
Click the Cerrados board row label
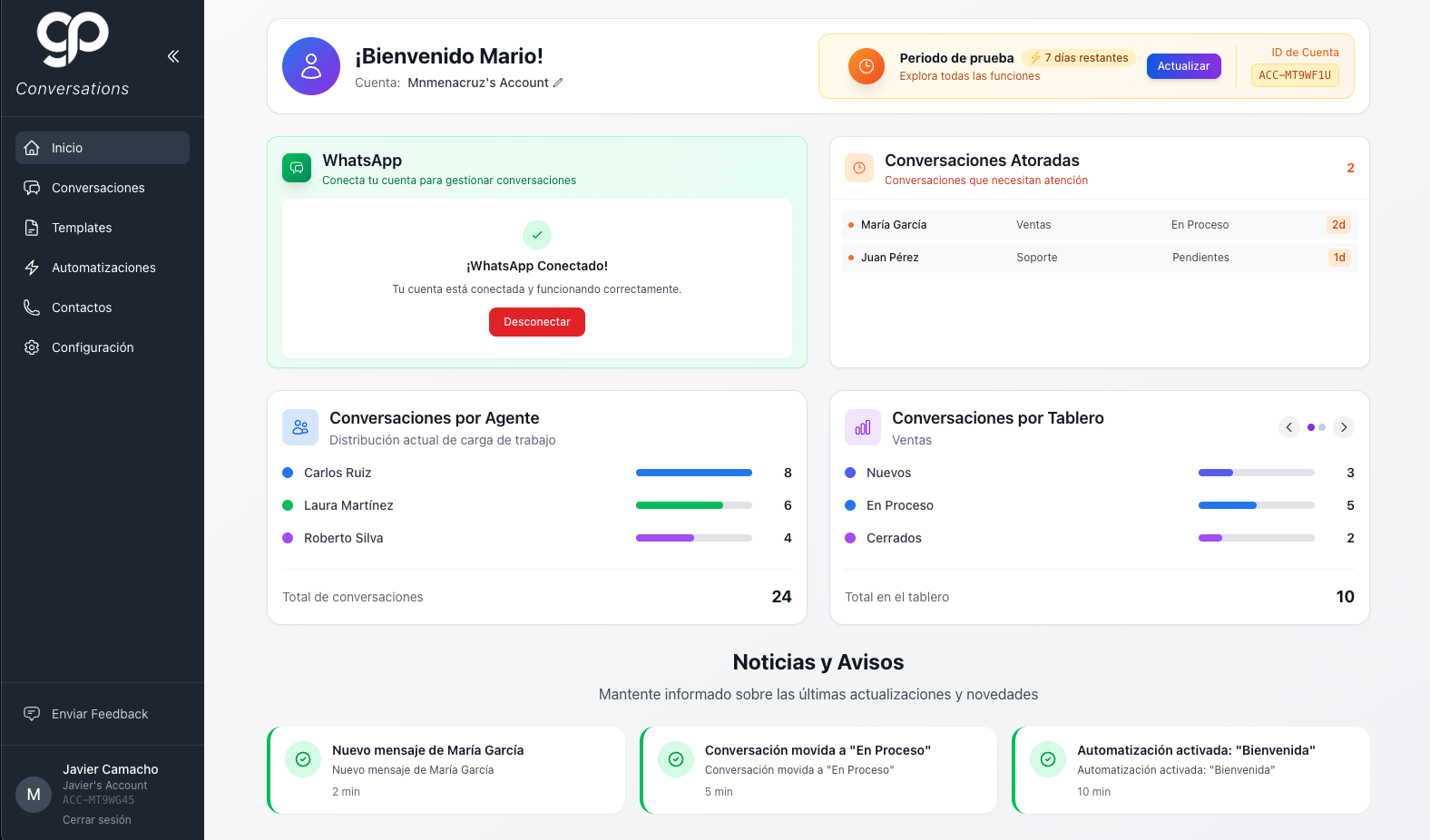coord(894,538)
